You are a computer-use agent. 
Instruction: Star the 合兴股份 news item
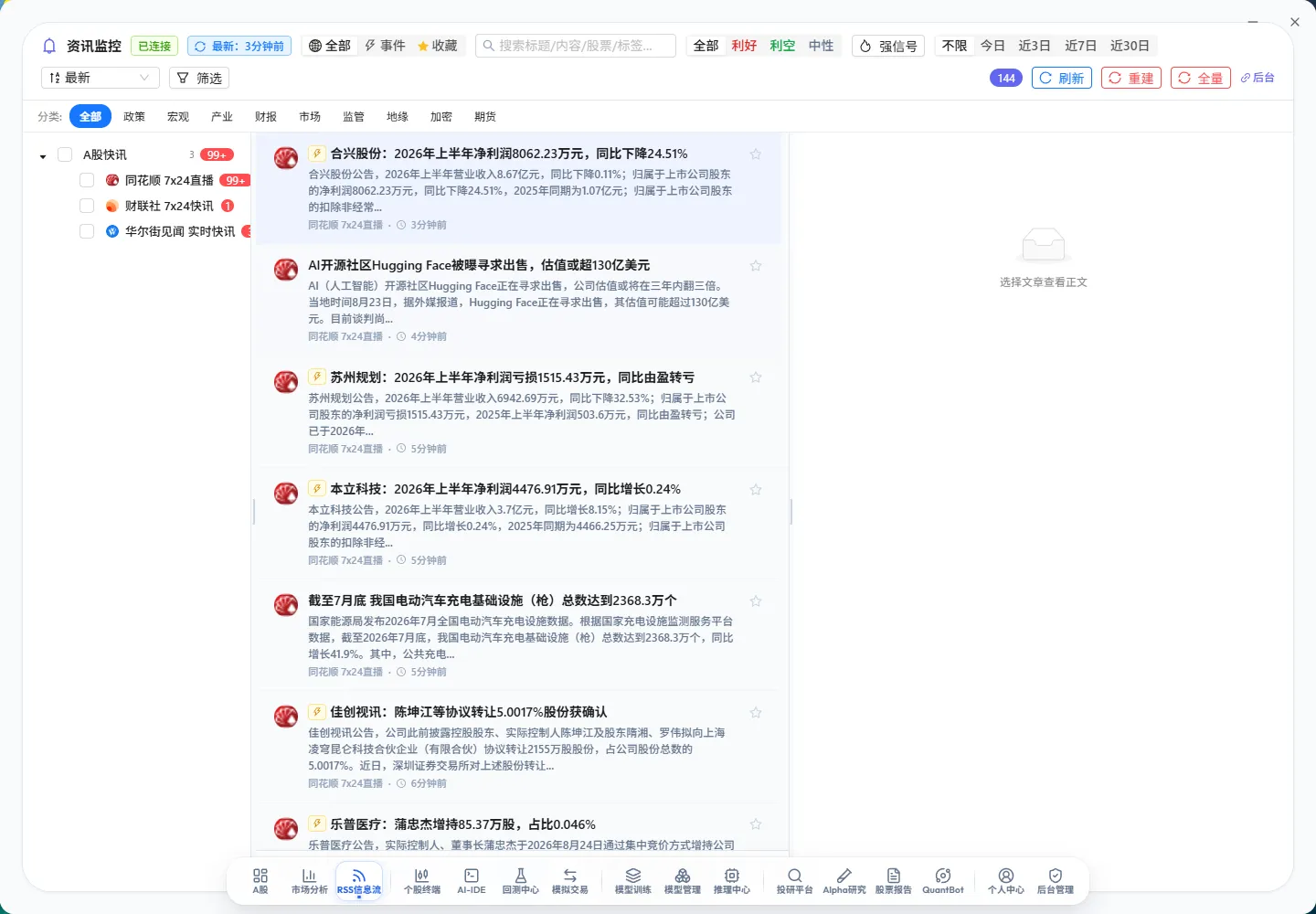[756, 154]
